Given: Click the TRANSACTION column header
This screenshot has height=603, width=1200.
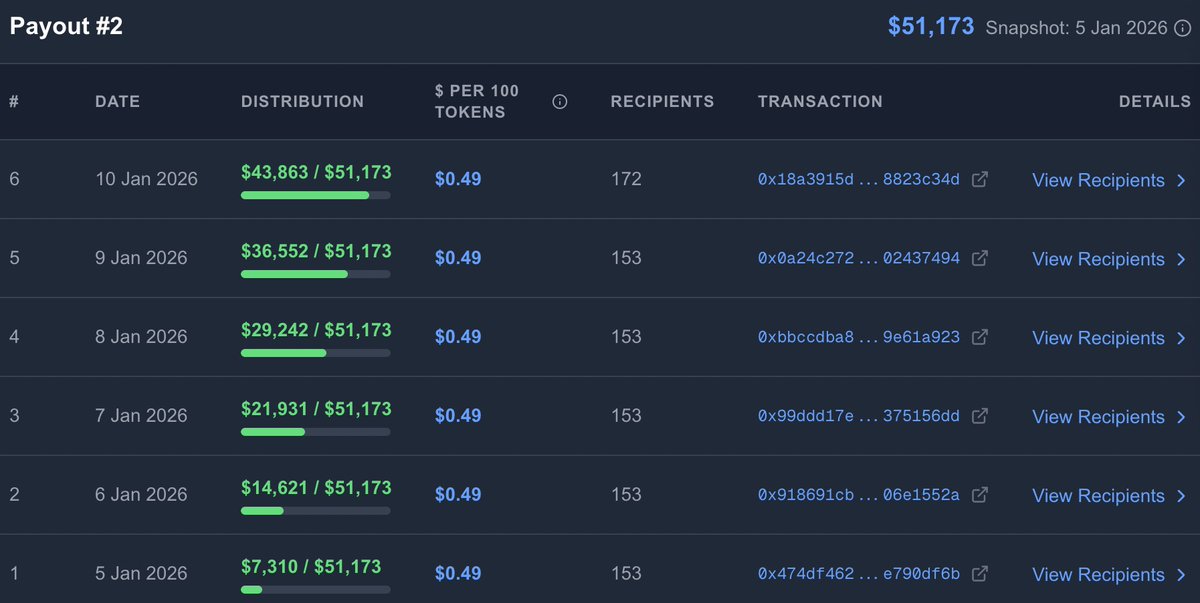Looking at the screenshot, I should click(x=820, y=101).
